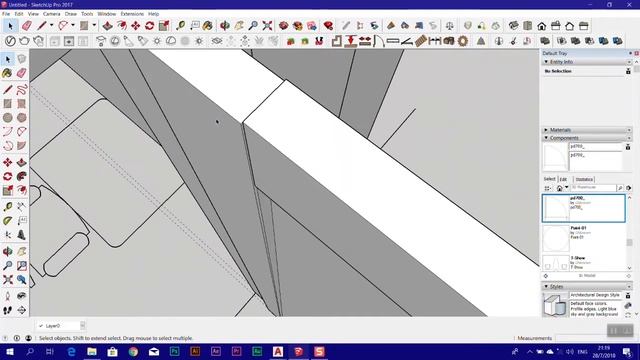Choose the Tape Measure tool in top toolbar
The image size is (640, 360).
coord(180,26)
